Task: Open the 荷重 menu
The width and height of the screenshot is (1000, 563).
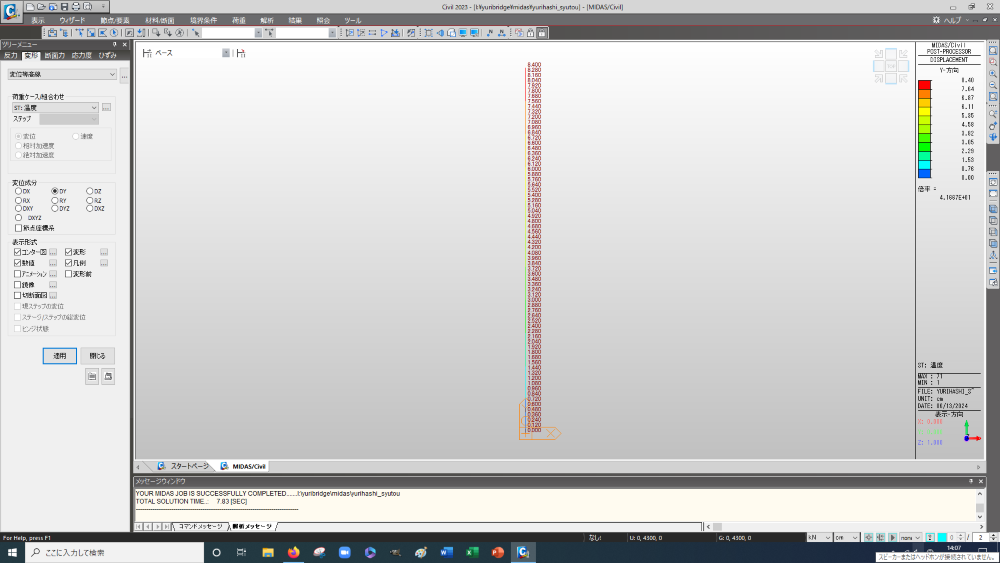Action: point(239,20)
